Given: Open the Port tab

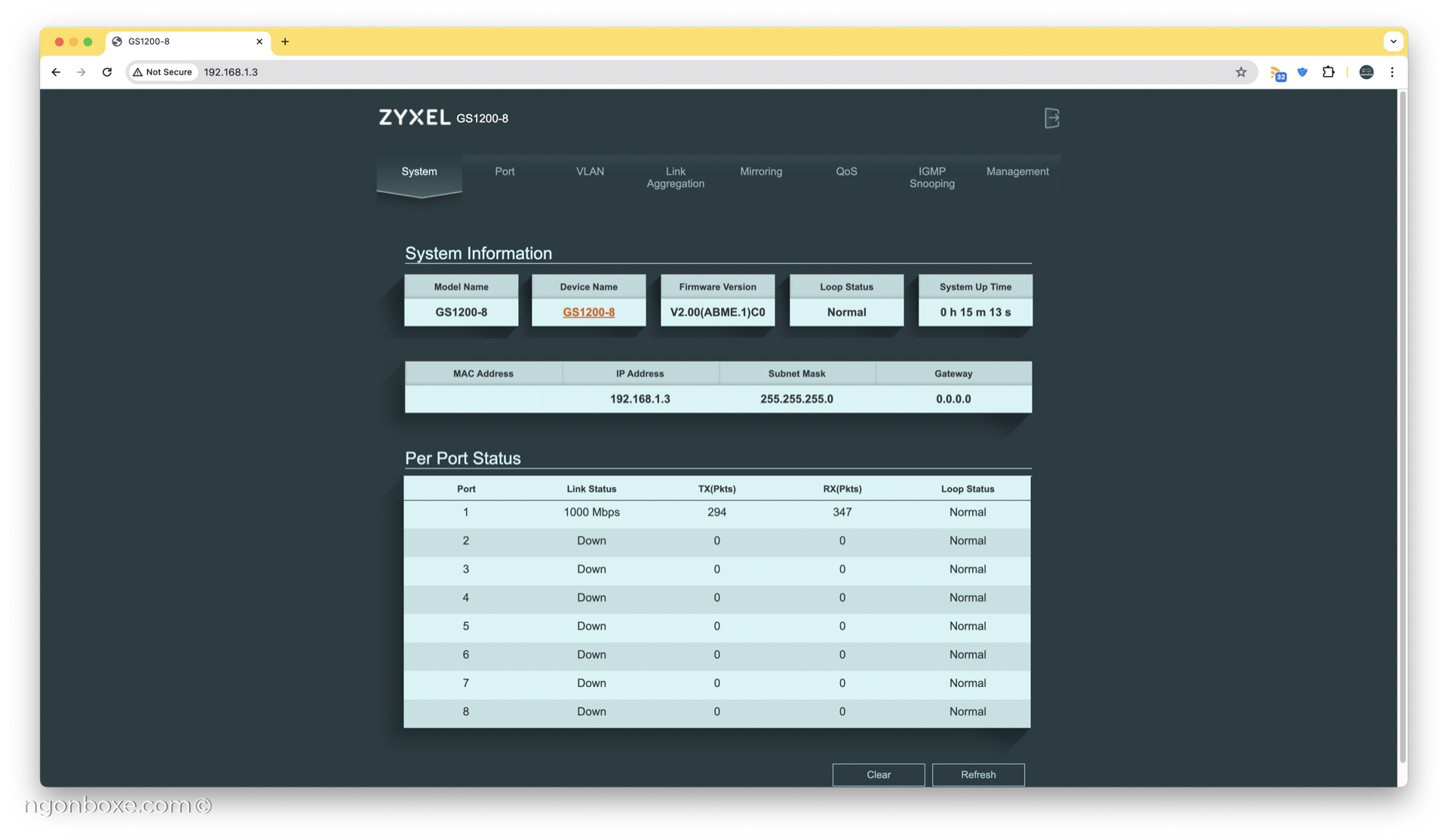Looking at the screenshot, I should coord(505,172).
